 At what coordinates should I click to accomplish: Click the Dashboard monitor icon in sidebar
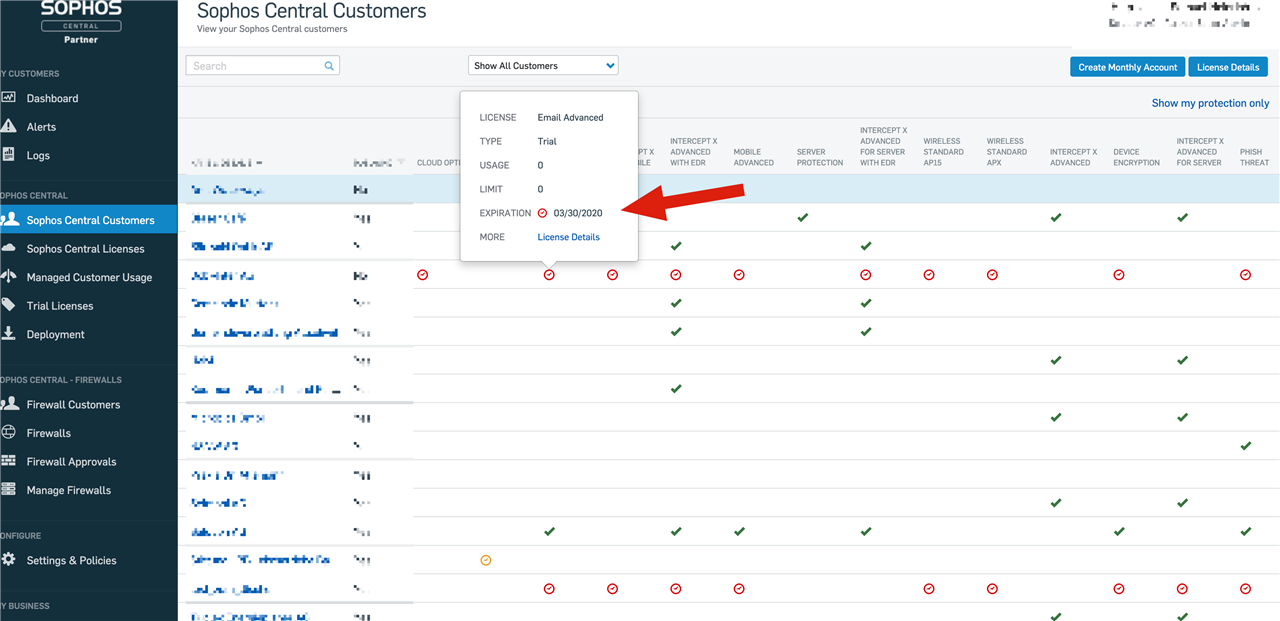point(9,98)
